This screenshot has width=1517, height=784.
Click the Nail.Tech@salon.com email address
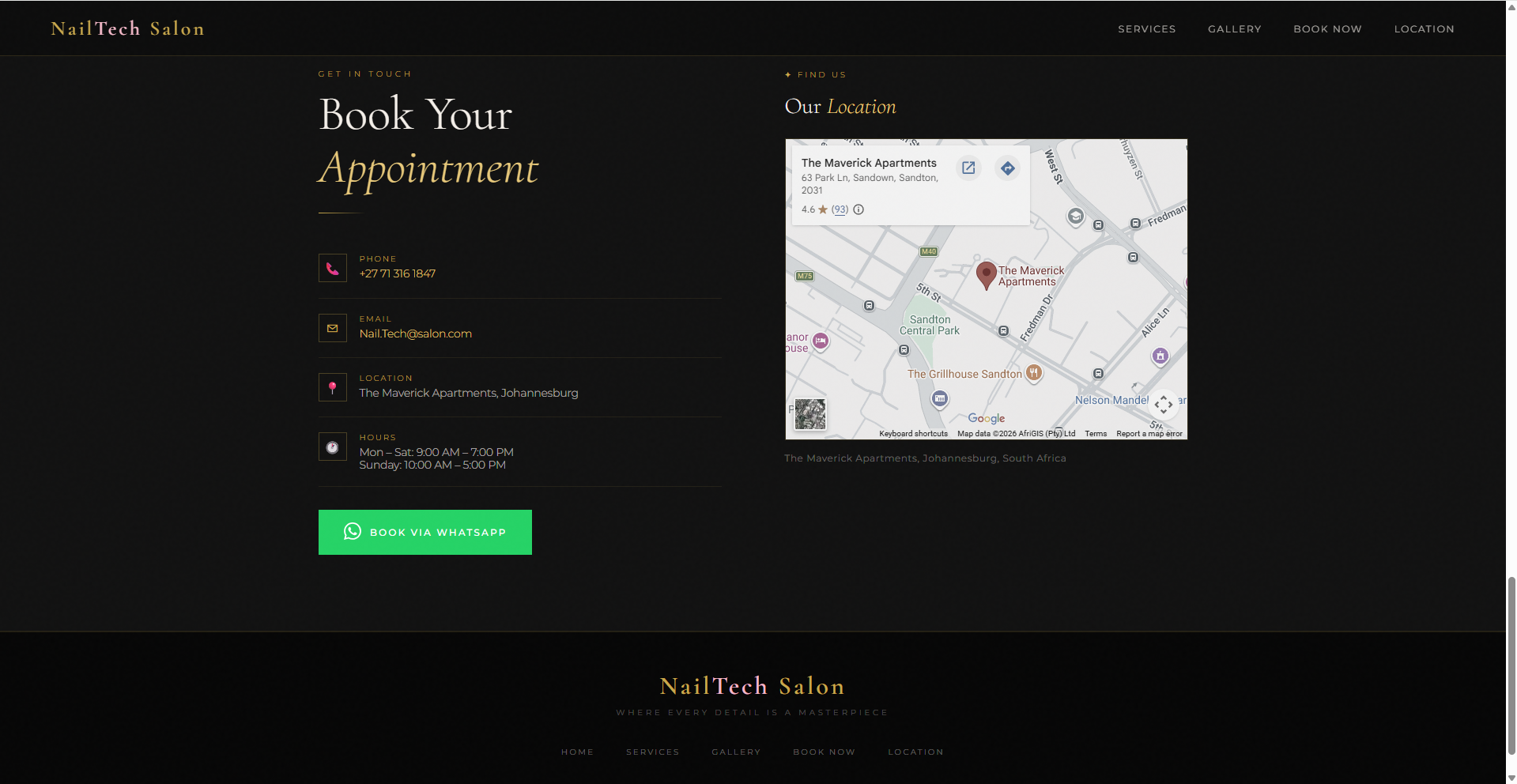coord(416,334)
